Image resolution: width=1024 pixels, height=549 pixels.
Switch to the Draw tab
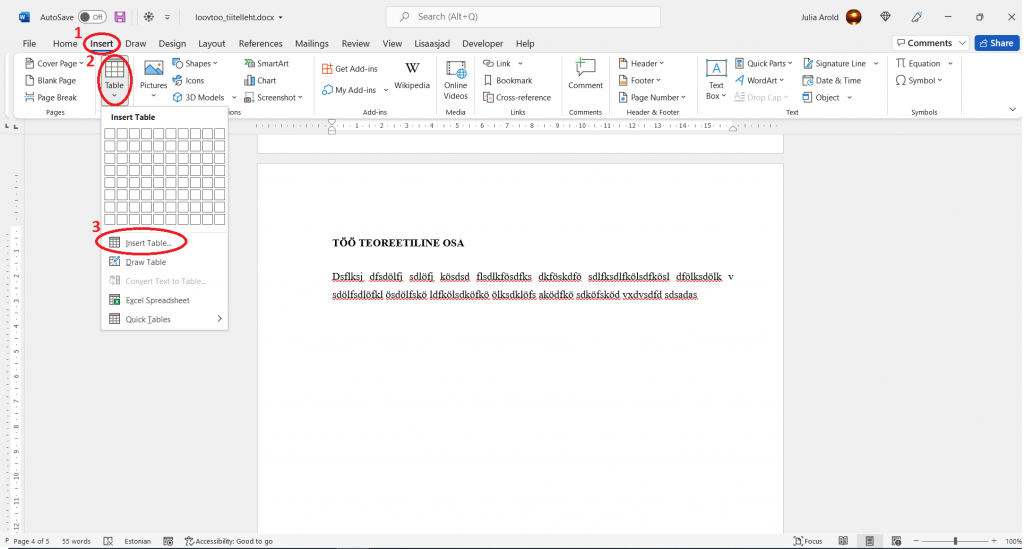136,44
